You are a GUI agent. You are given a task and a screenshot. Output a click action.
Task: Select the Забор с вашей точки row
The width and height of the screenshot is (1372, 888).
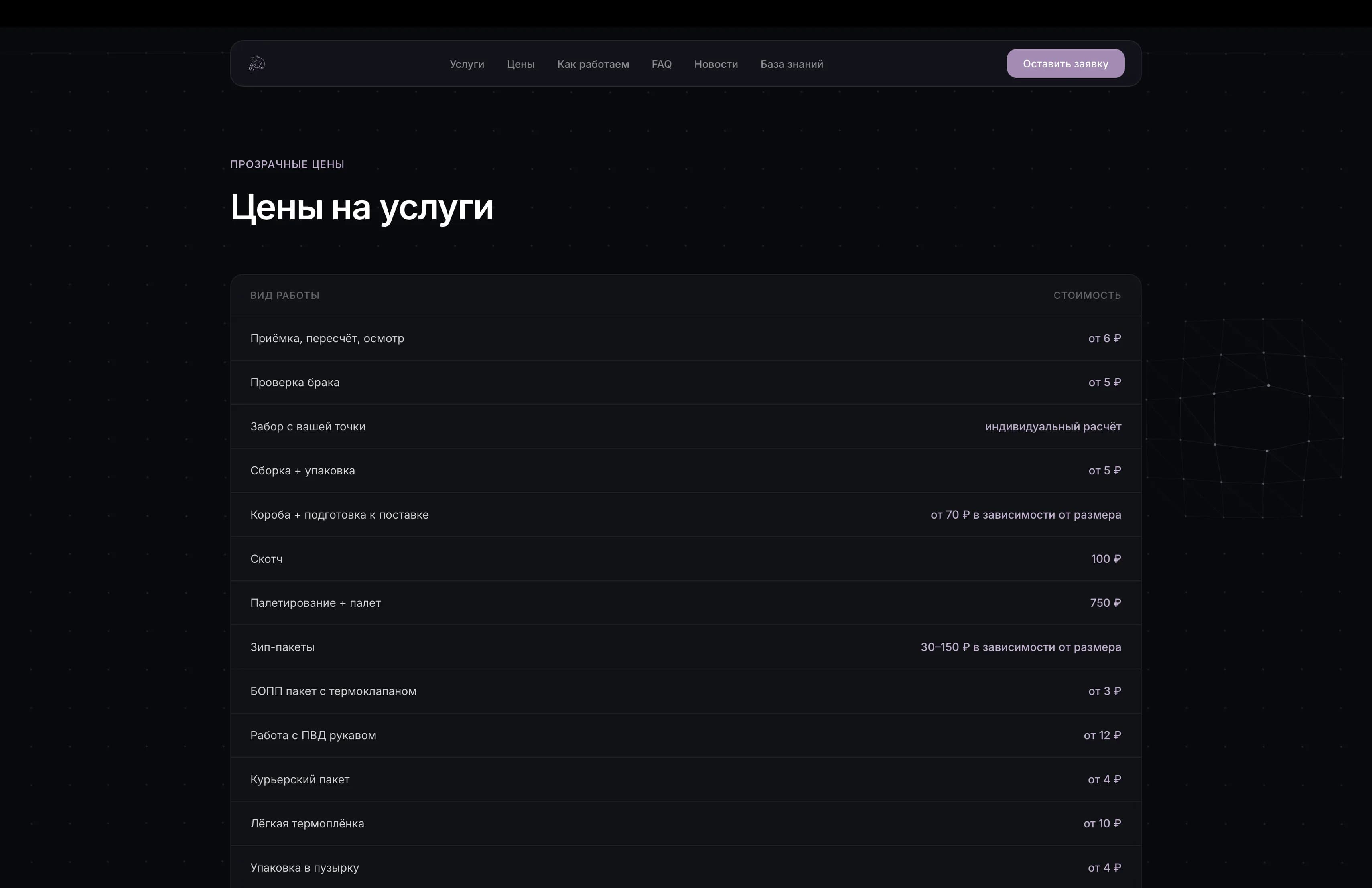pos(686,426)
